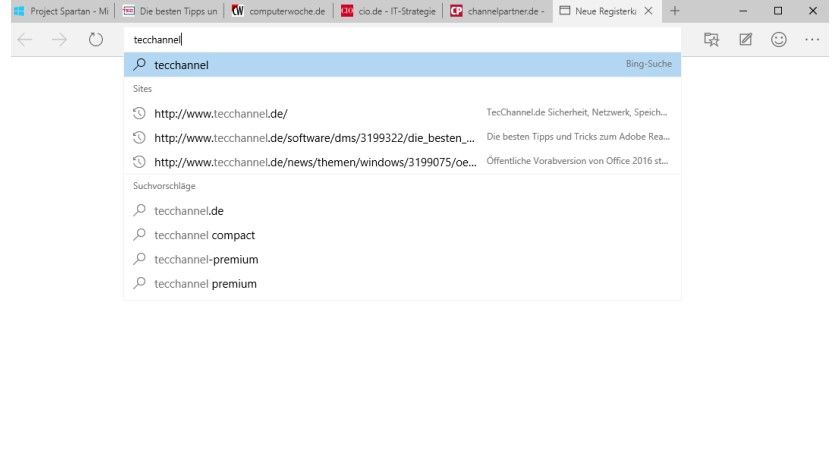Click into the address bar text field
Image resolution: width=840 pixels, height=473 pixels.
402,40
